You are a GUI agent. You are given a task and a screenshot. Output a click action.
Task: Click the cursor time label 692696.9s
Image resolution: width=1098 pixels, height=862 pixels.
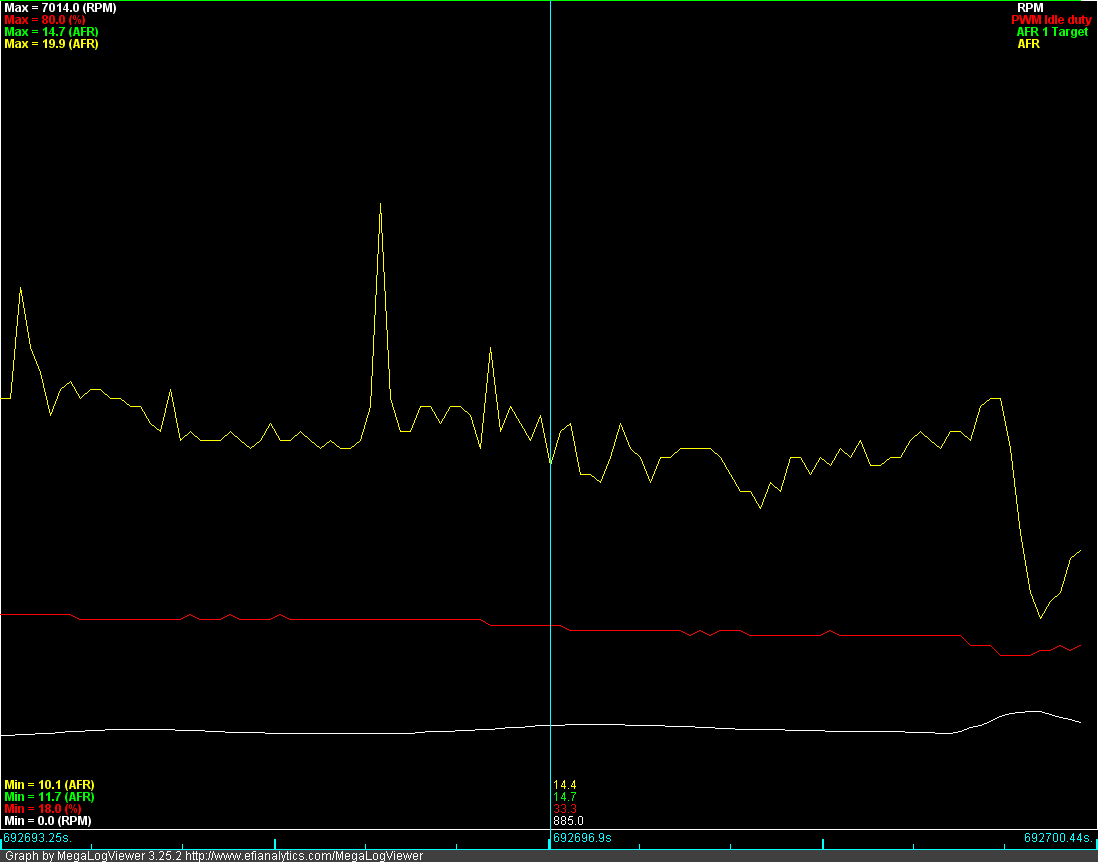click(583, 837)
